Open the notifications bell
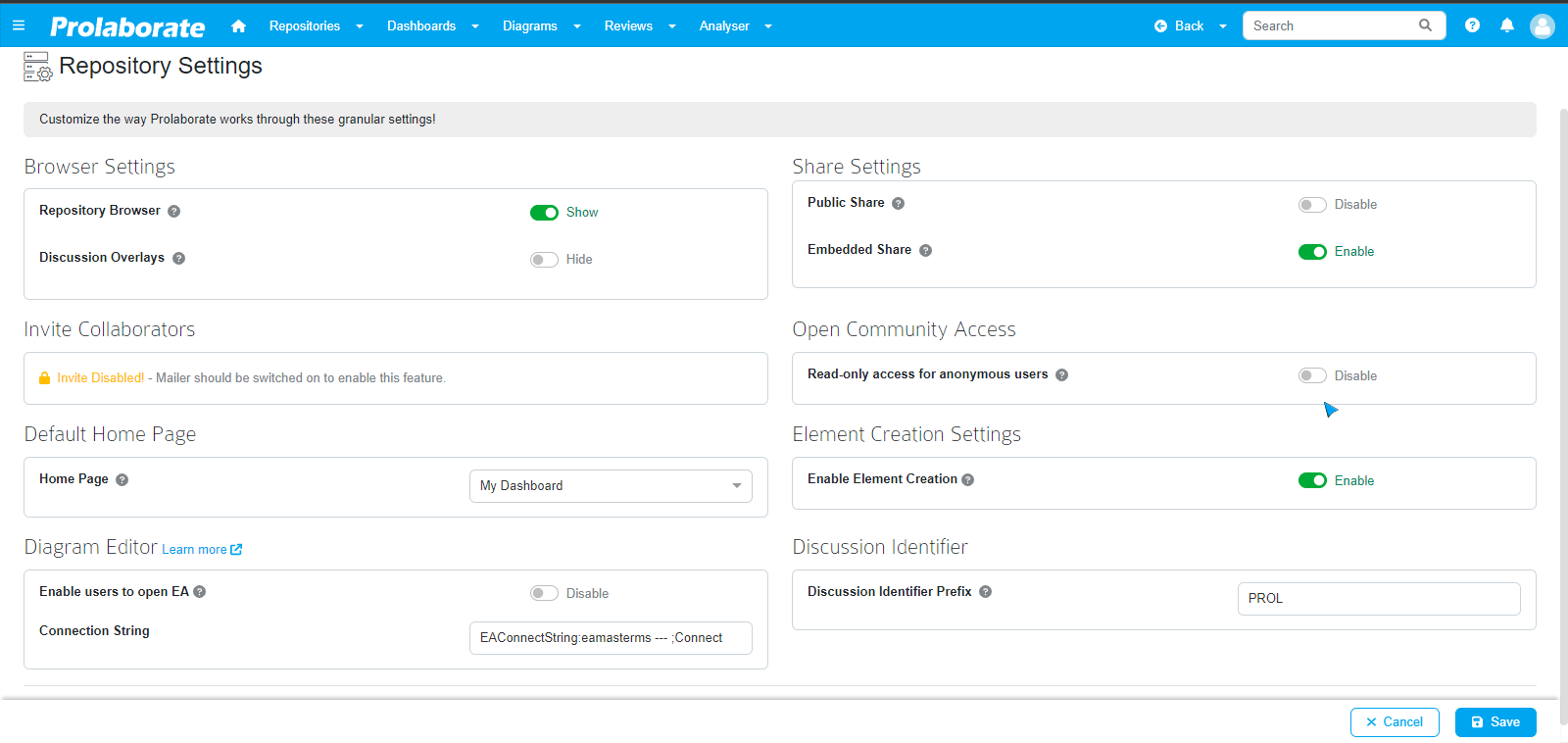Viewport: 1568px width, 743px height. tap(1507, 25)
